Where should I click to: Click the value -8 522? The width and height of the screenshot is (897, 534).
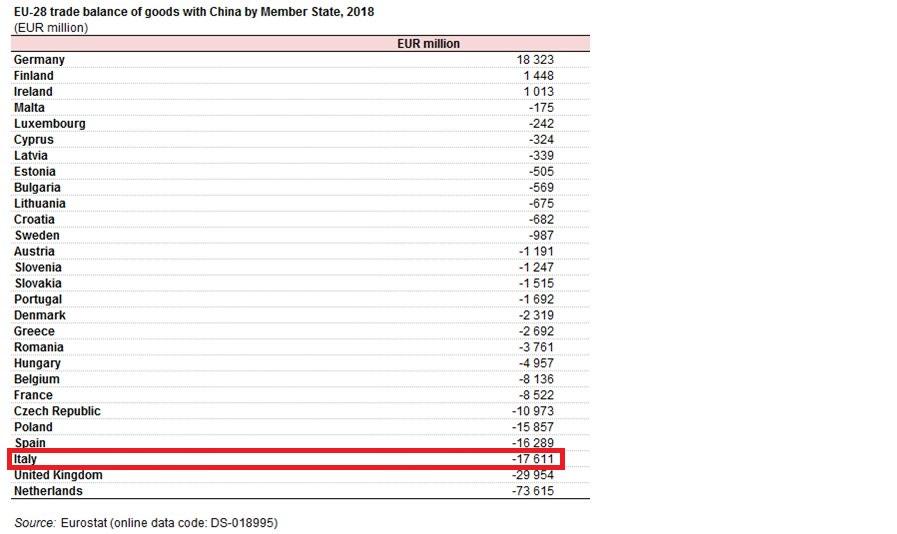[x=537, y=397]
